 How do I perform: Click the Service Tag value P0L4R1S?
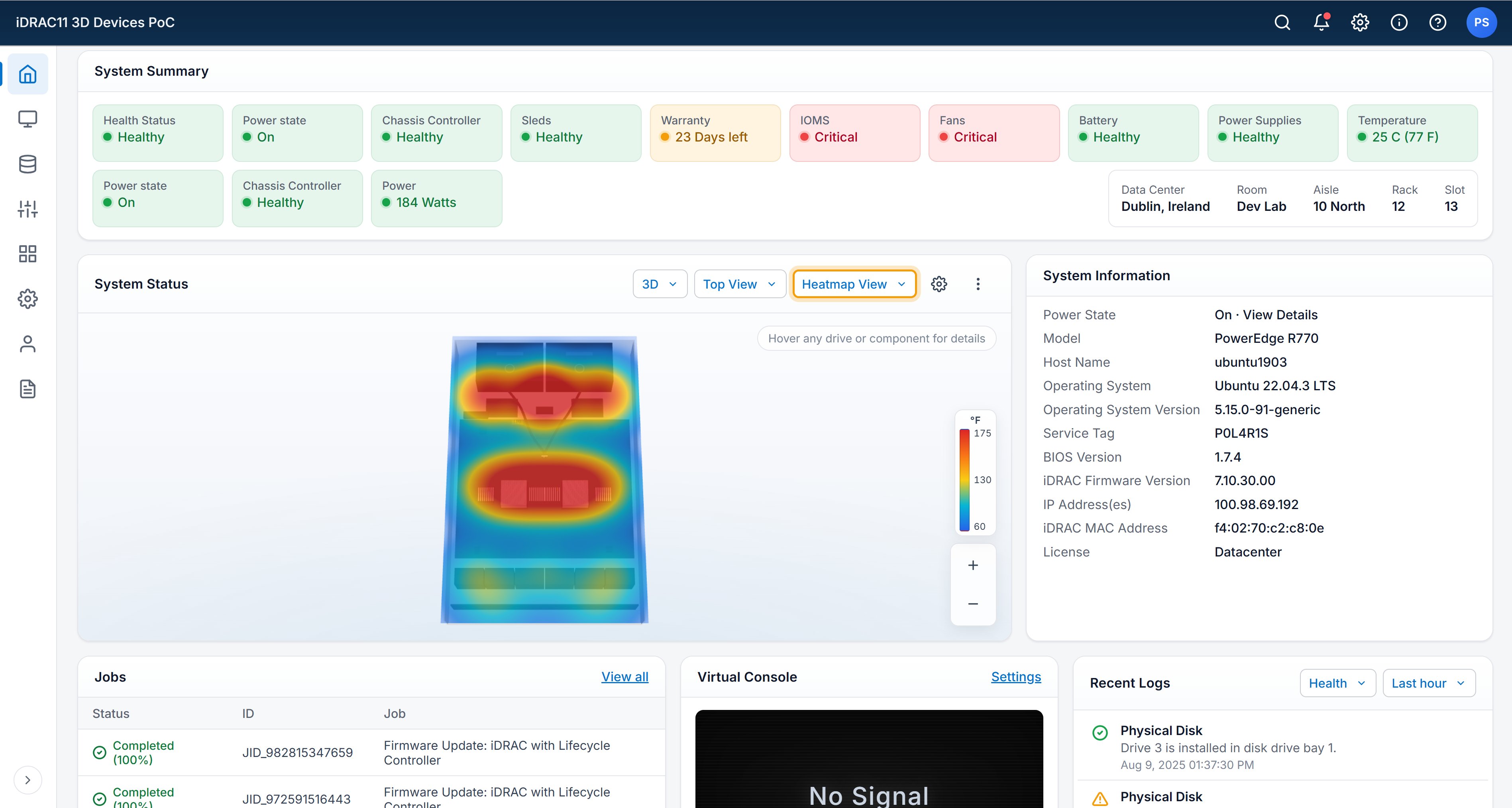(1241, 433)
